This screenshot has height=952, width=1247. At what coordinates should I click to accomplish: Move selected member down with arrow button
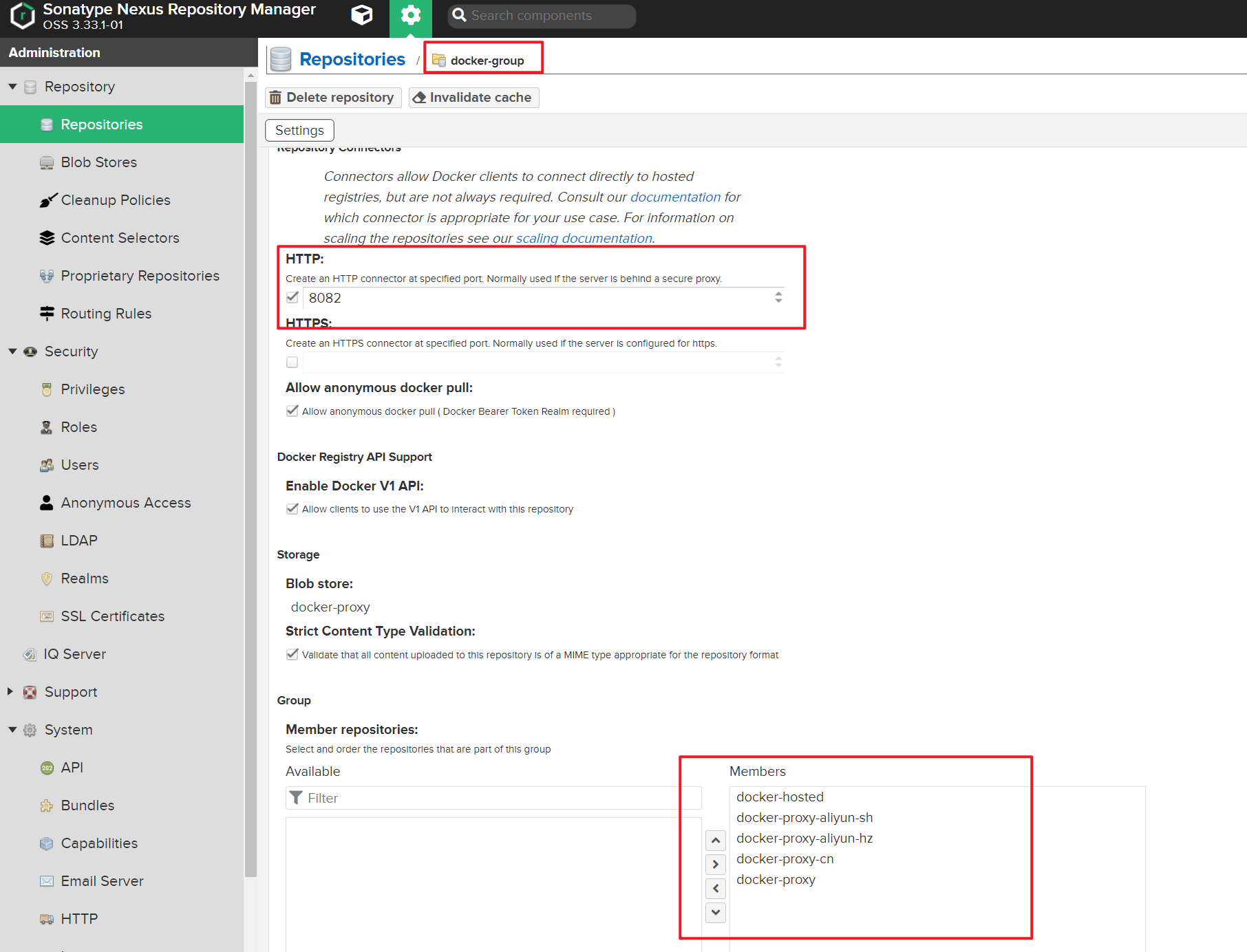[716, 913]
